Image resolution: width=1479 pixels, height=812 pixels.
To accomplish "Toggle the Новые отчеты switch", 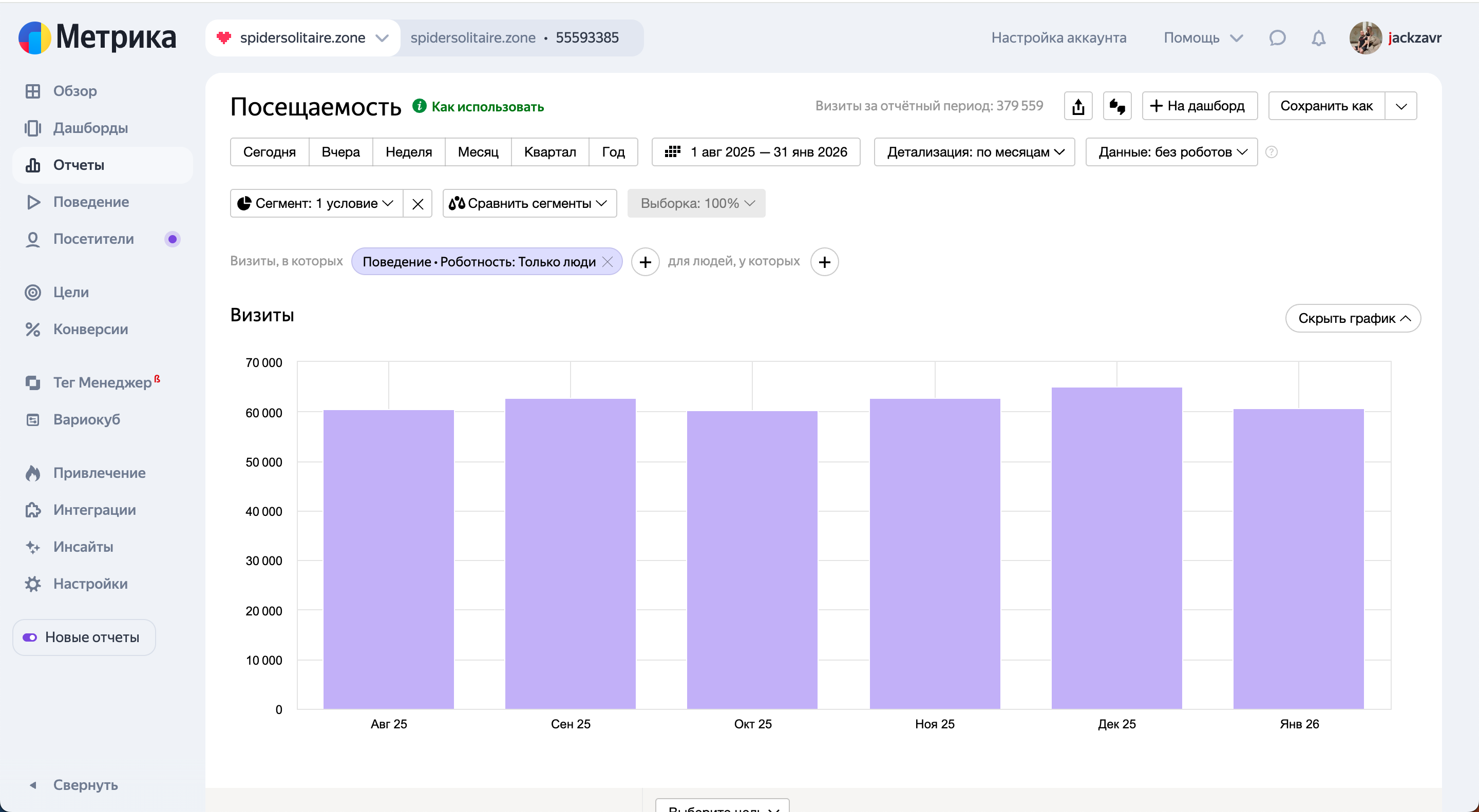I will coord(30,637).
